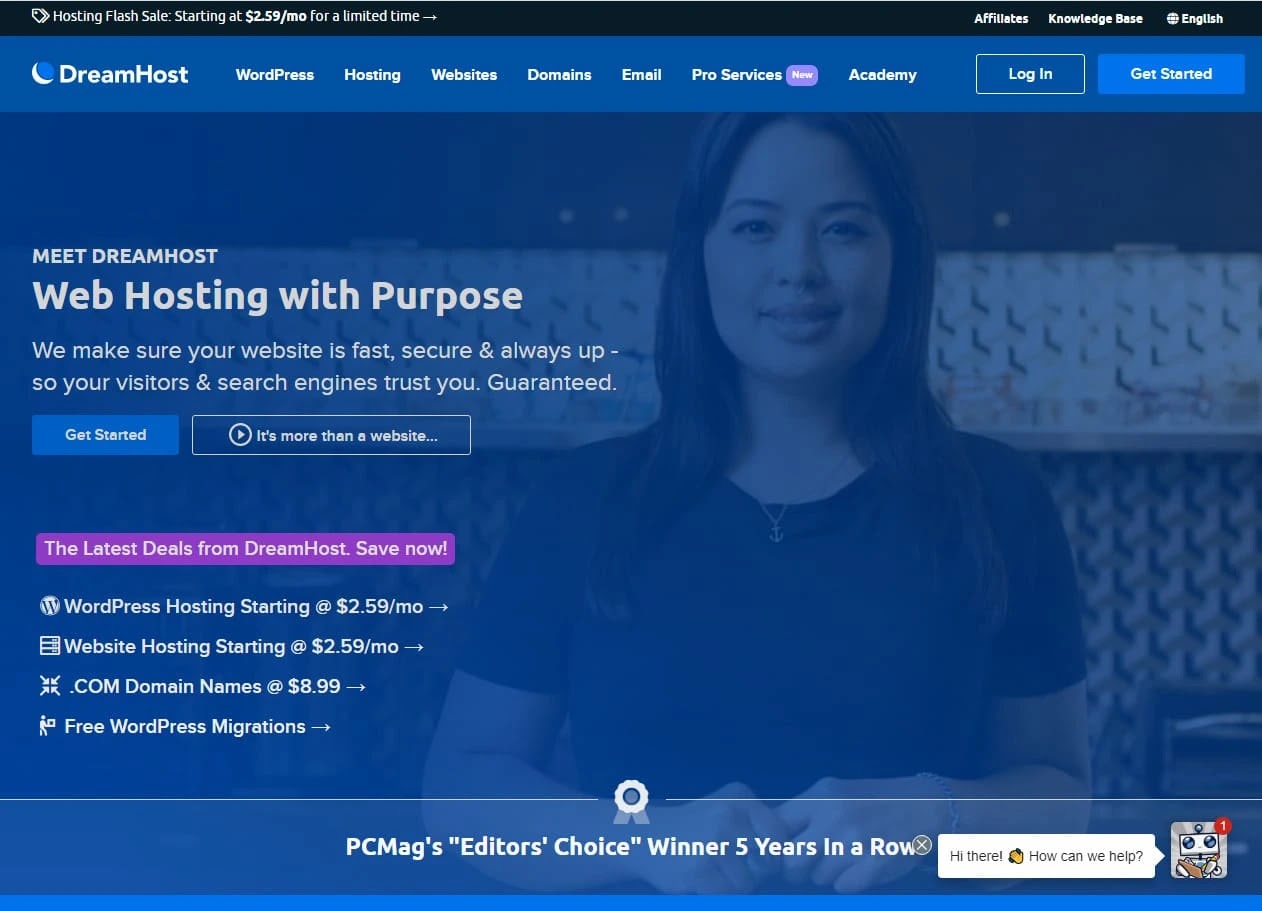Open the Affiliates link
Viewport: 1262px width, 911px height.
1001,18
